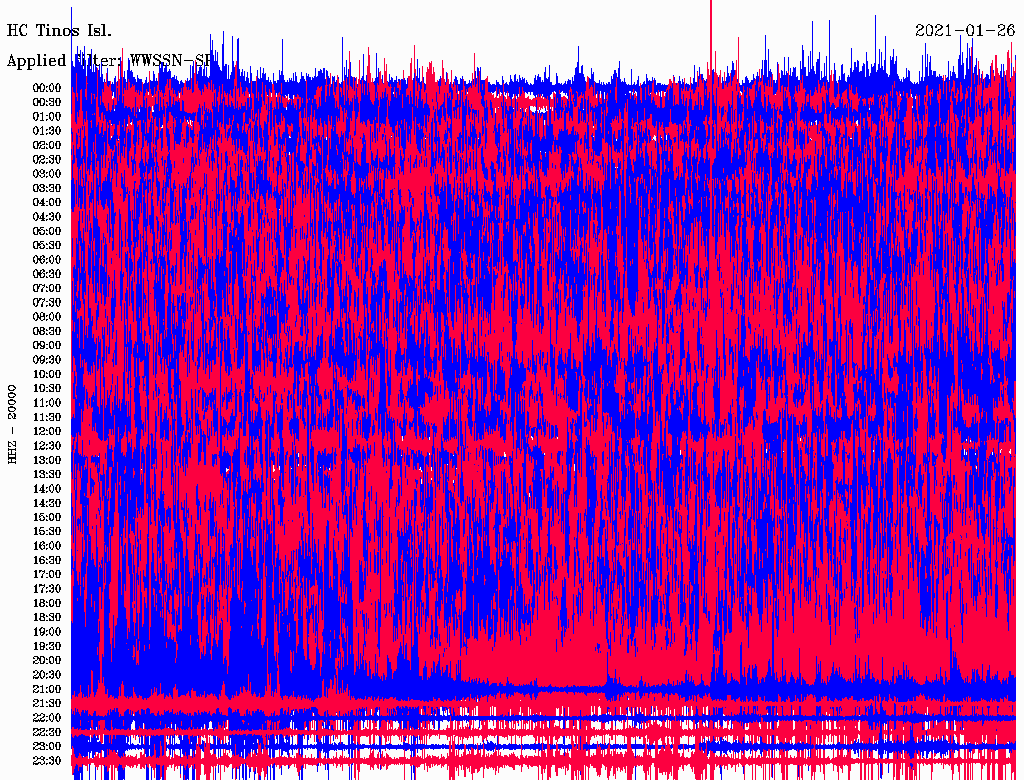Select the 23:30 time label
Screen dimensions: 1024x780
[46, 761]
